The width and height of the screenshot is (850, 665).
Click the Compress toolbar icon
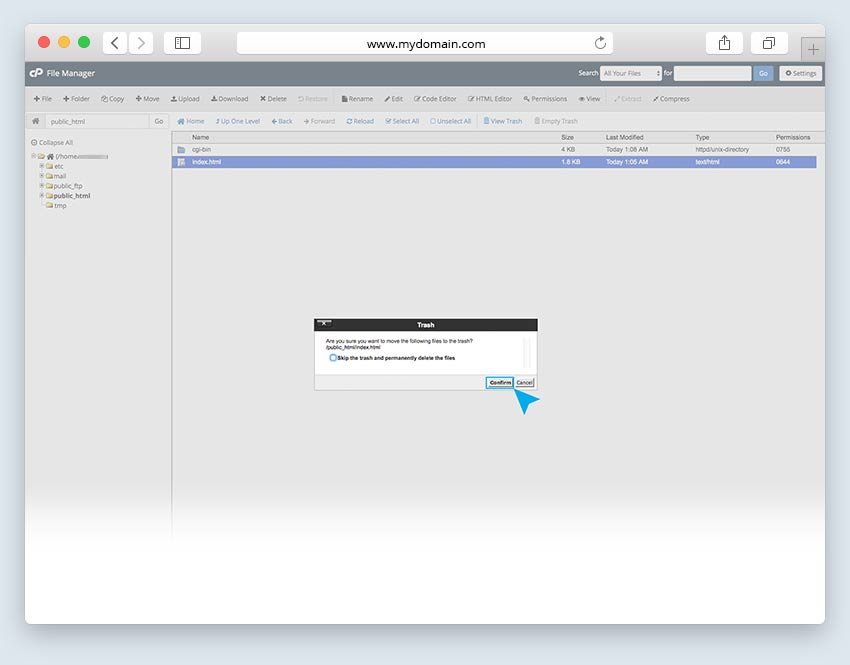pyautogui.click(x=671, y=99)
